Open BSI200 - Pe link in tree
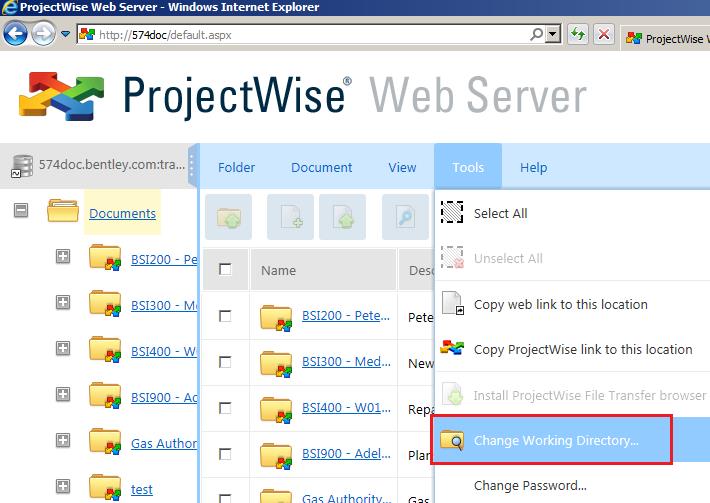 [x=164, y=260]
